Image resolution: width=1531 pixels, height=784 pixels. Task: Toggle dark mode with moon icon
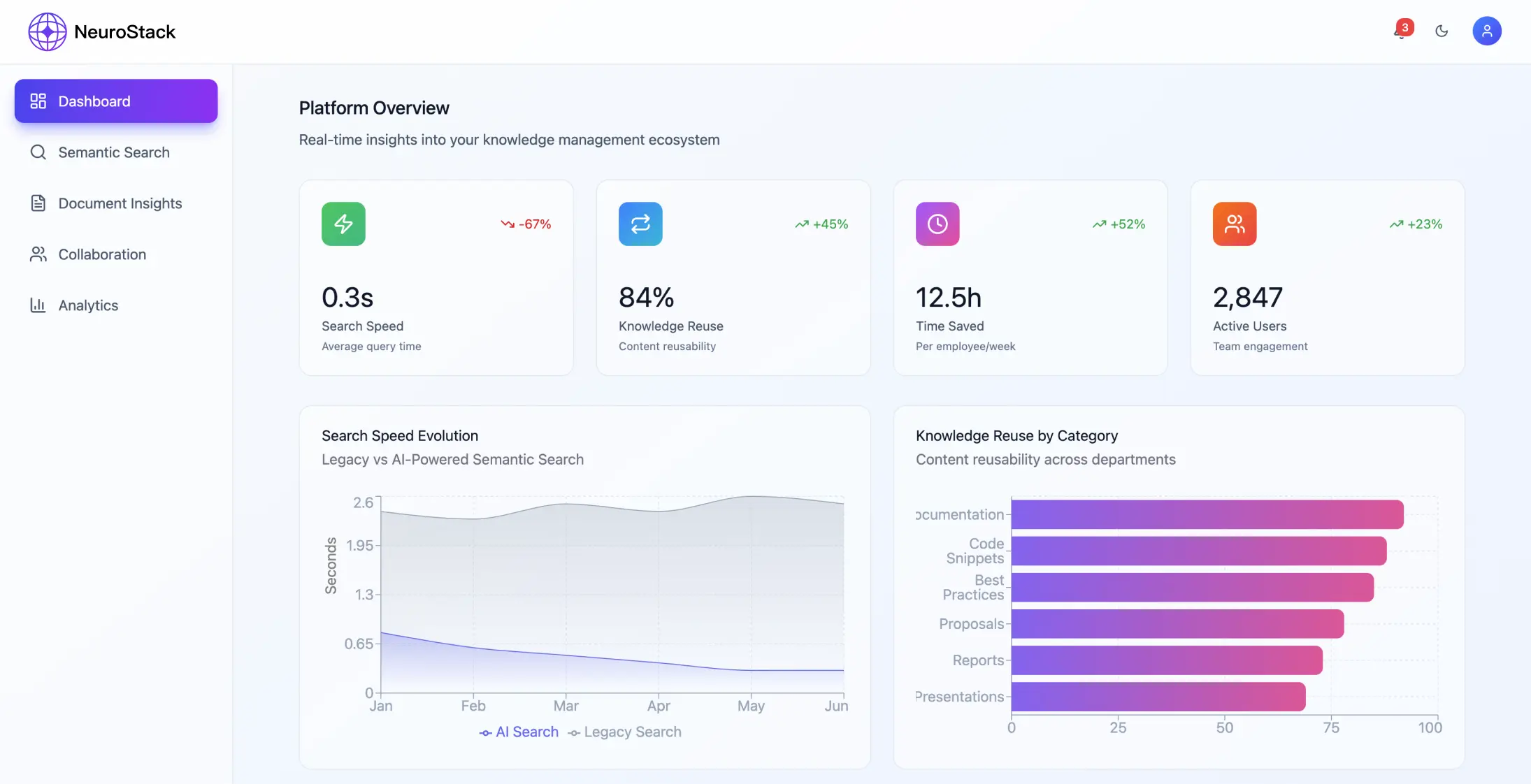point(1442,31)
